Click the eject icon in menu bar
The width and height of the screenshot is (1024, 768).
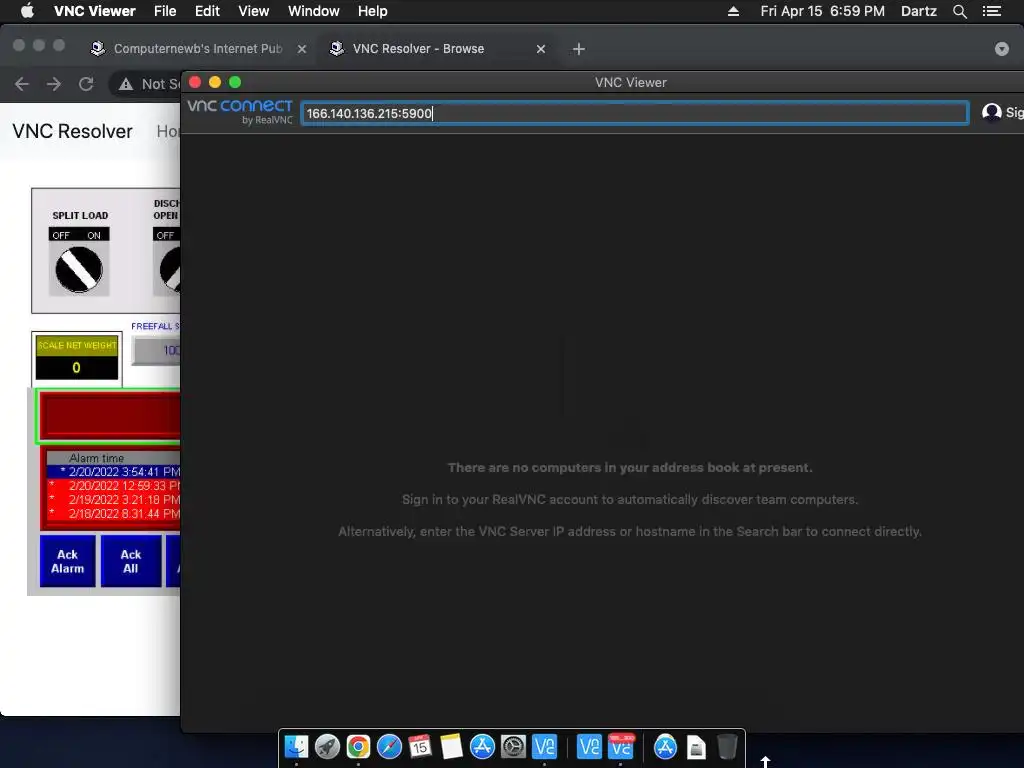(733, 11)
